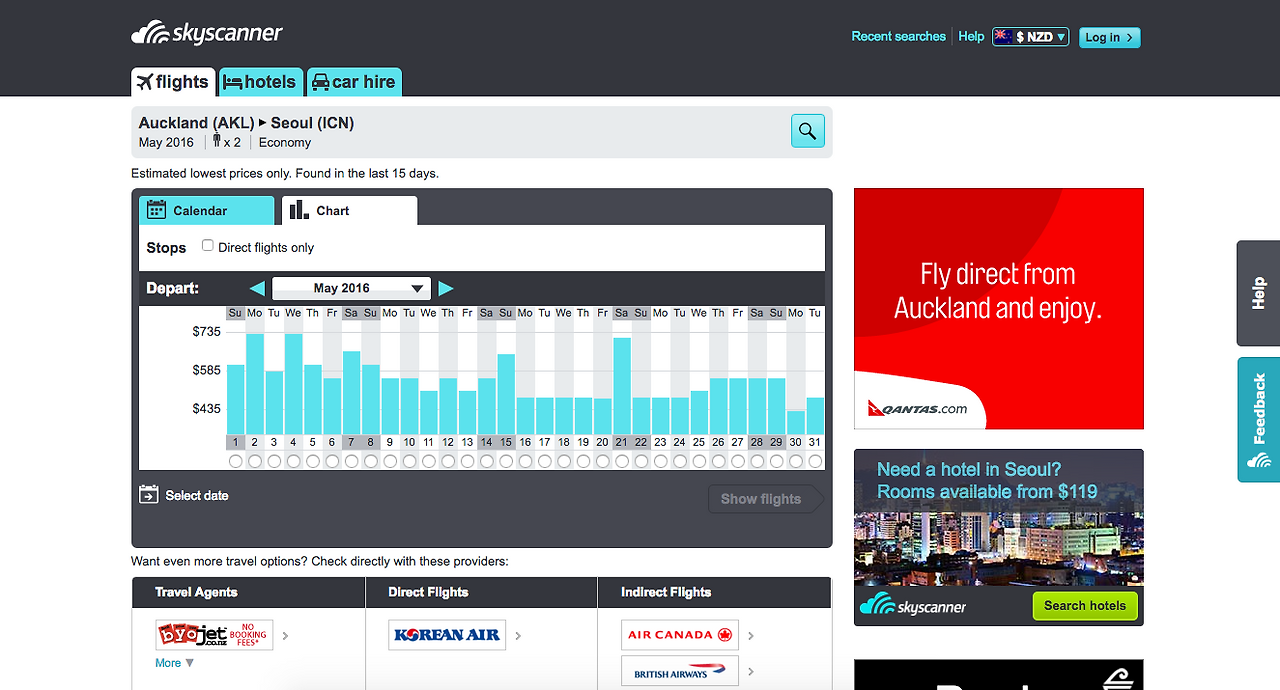Click the Log in button
The width and height of the screenshot is (1280, 690).
coord(1109,37)
